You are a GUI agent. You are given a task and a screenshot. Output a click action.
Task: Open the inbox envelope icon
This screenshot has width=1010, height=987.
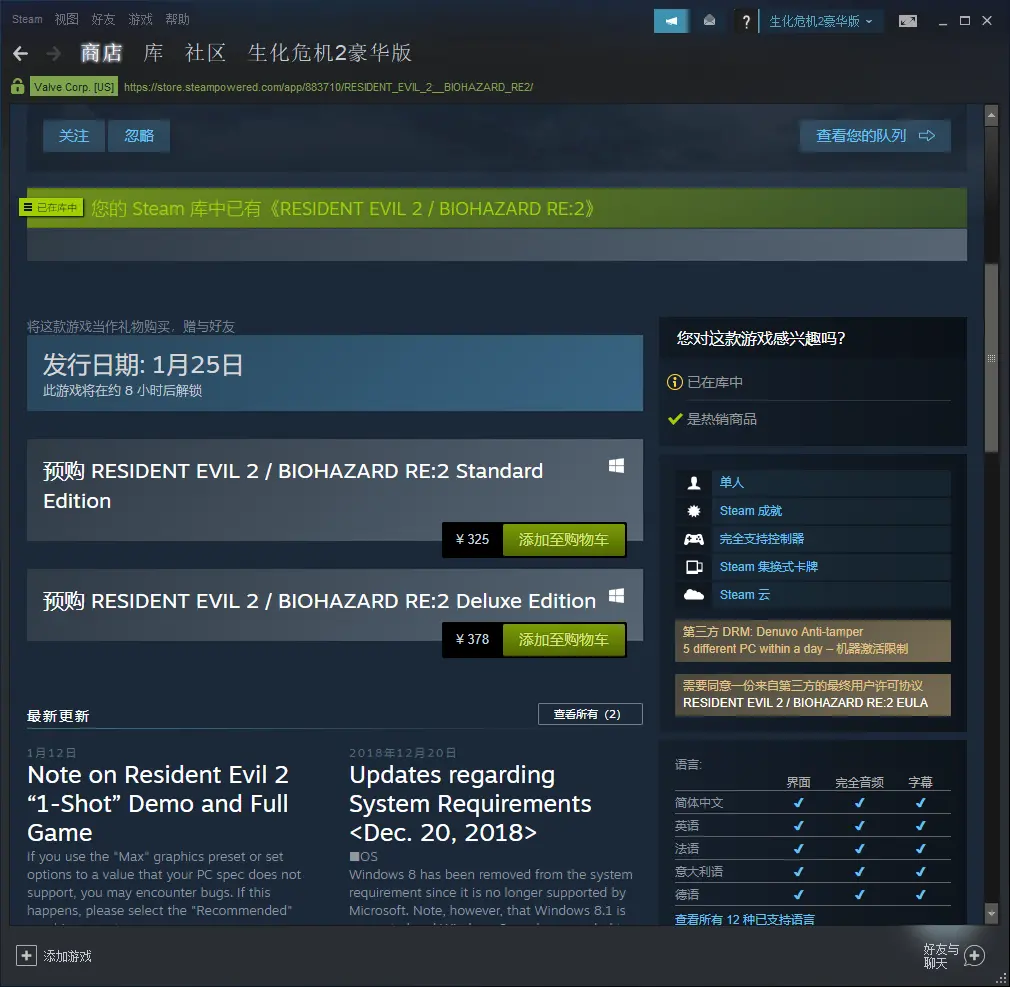point(709,21)
